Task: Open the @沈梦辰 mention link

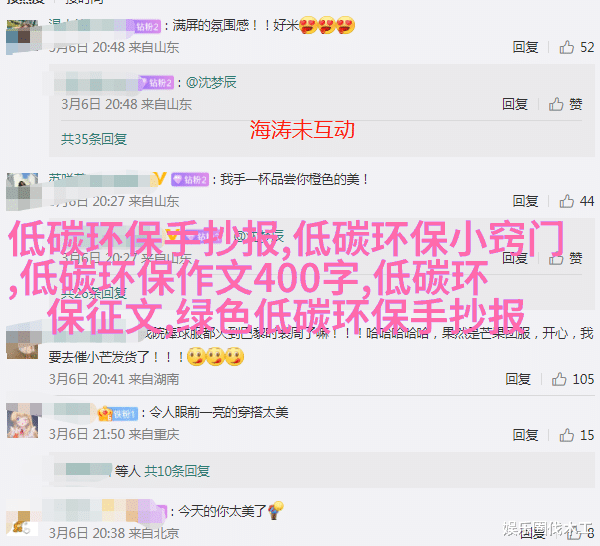Action: [211, 82]
